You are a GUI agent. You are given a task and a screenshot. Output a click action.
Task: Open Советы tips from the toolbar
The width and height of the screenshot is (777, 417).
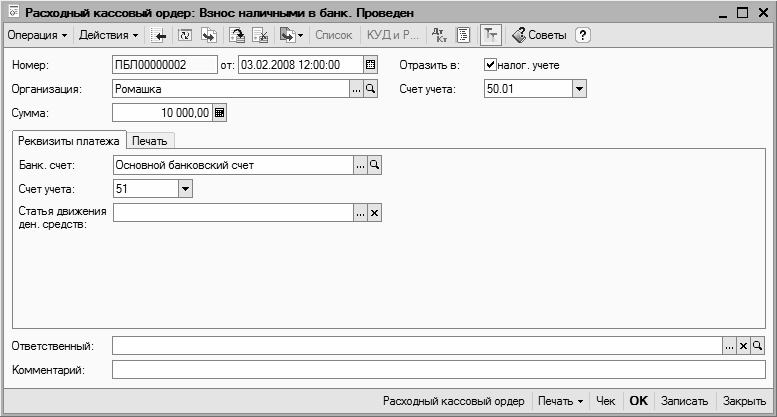(539, 35)
